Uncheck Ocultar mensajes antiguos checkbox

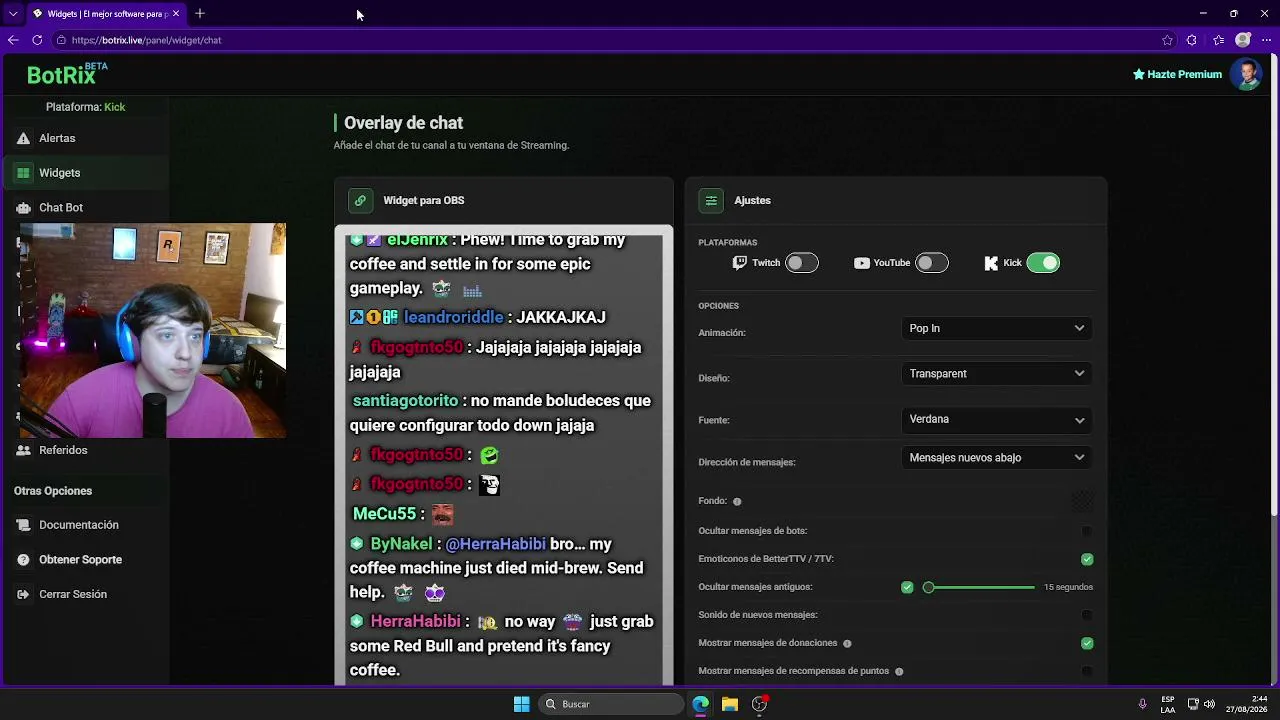coord(907,587)
